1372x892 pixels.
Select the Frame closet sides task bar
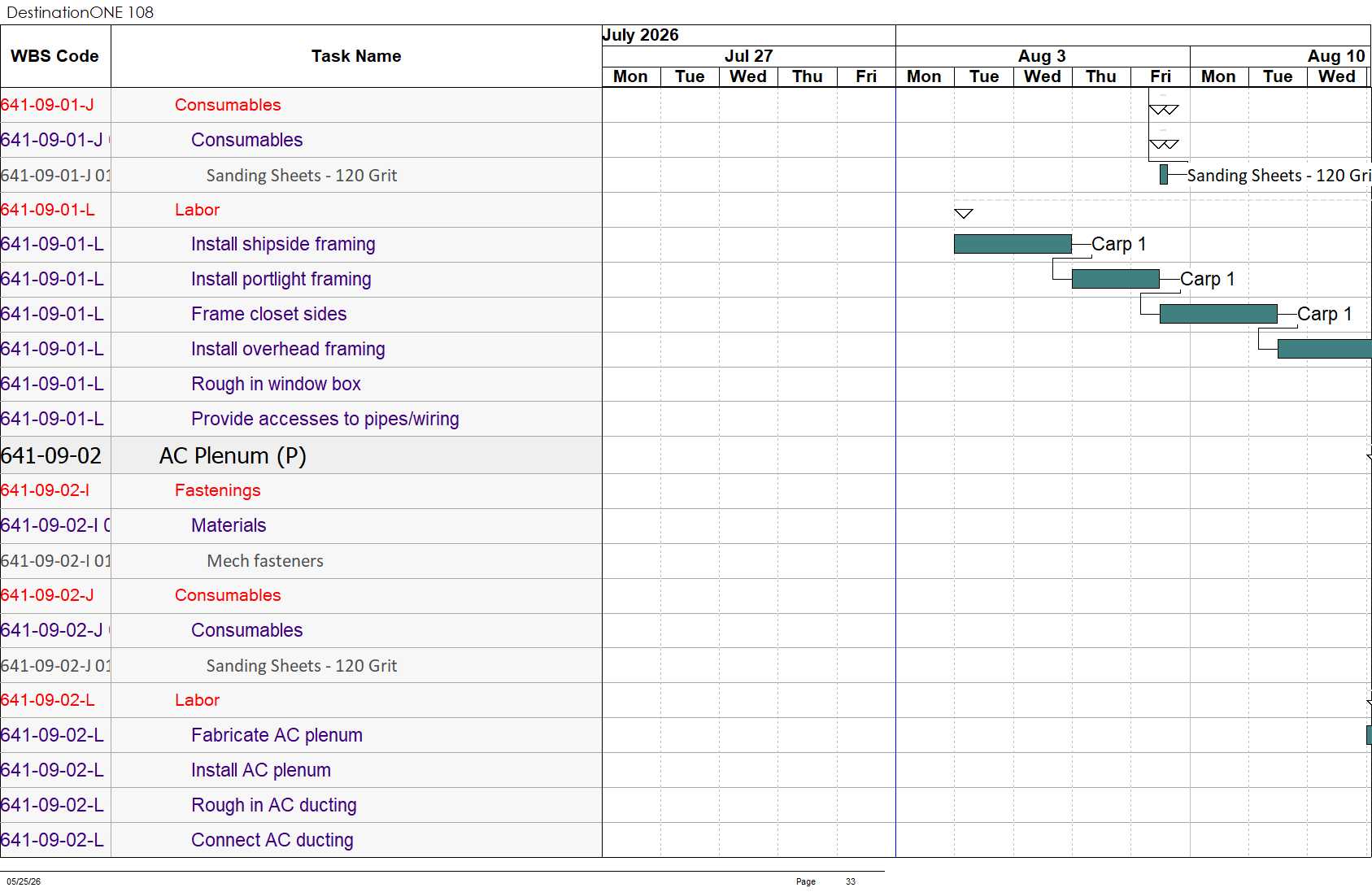1218,314
